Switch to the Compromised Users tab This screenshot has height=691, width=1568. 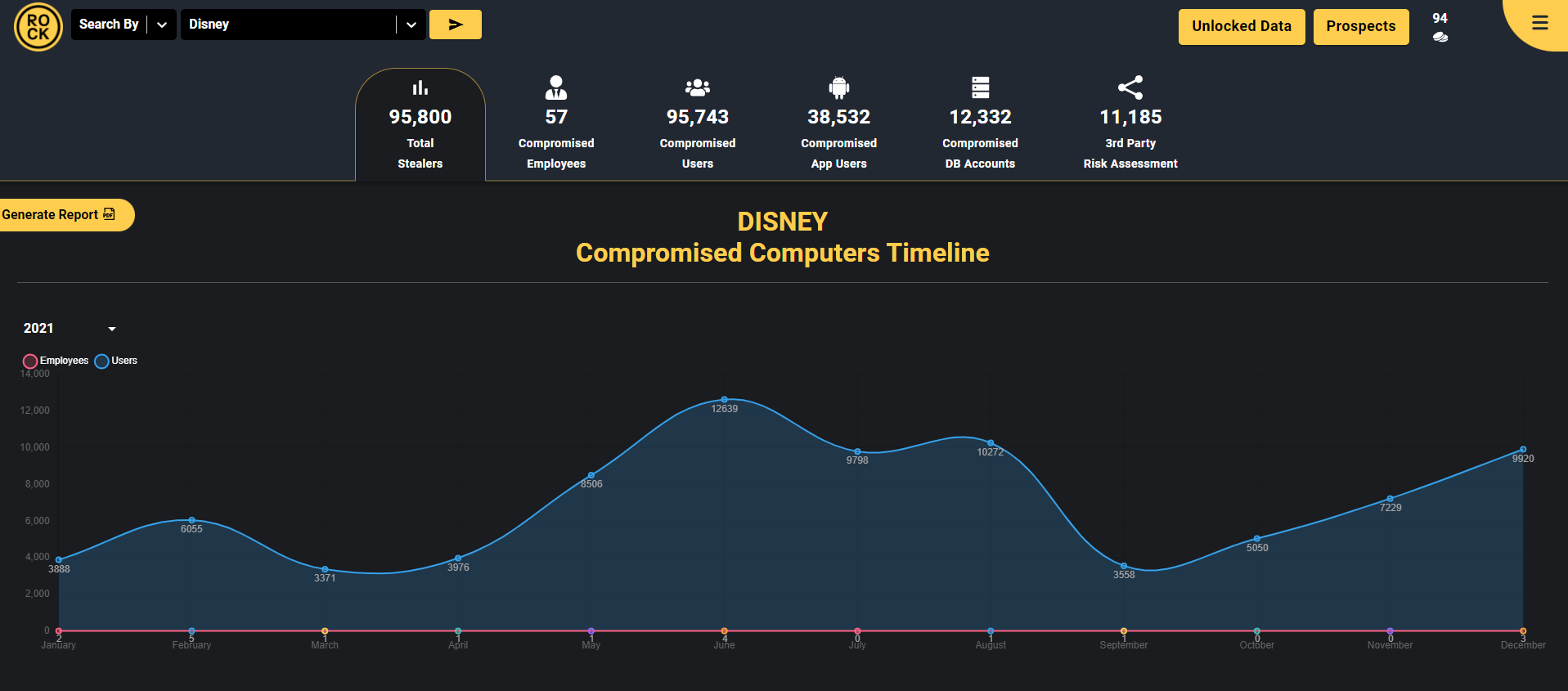[698, 124]
